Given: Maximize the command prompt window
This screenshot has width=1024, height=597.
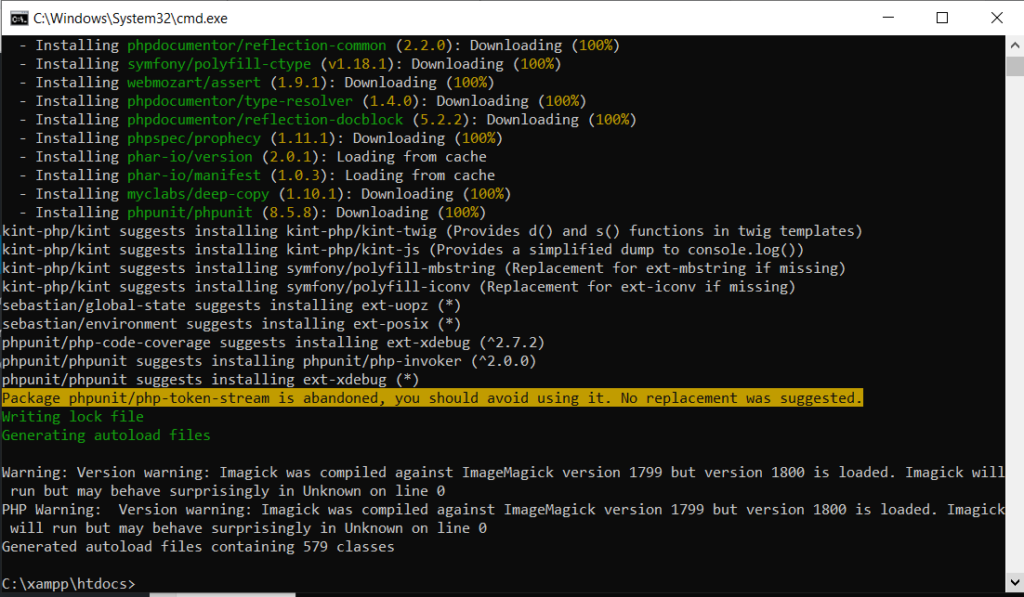Looking at the screenshot, I should click(942, 18).
